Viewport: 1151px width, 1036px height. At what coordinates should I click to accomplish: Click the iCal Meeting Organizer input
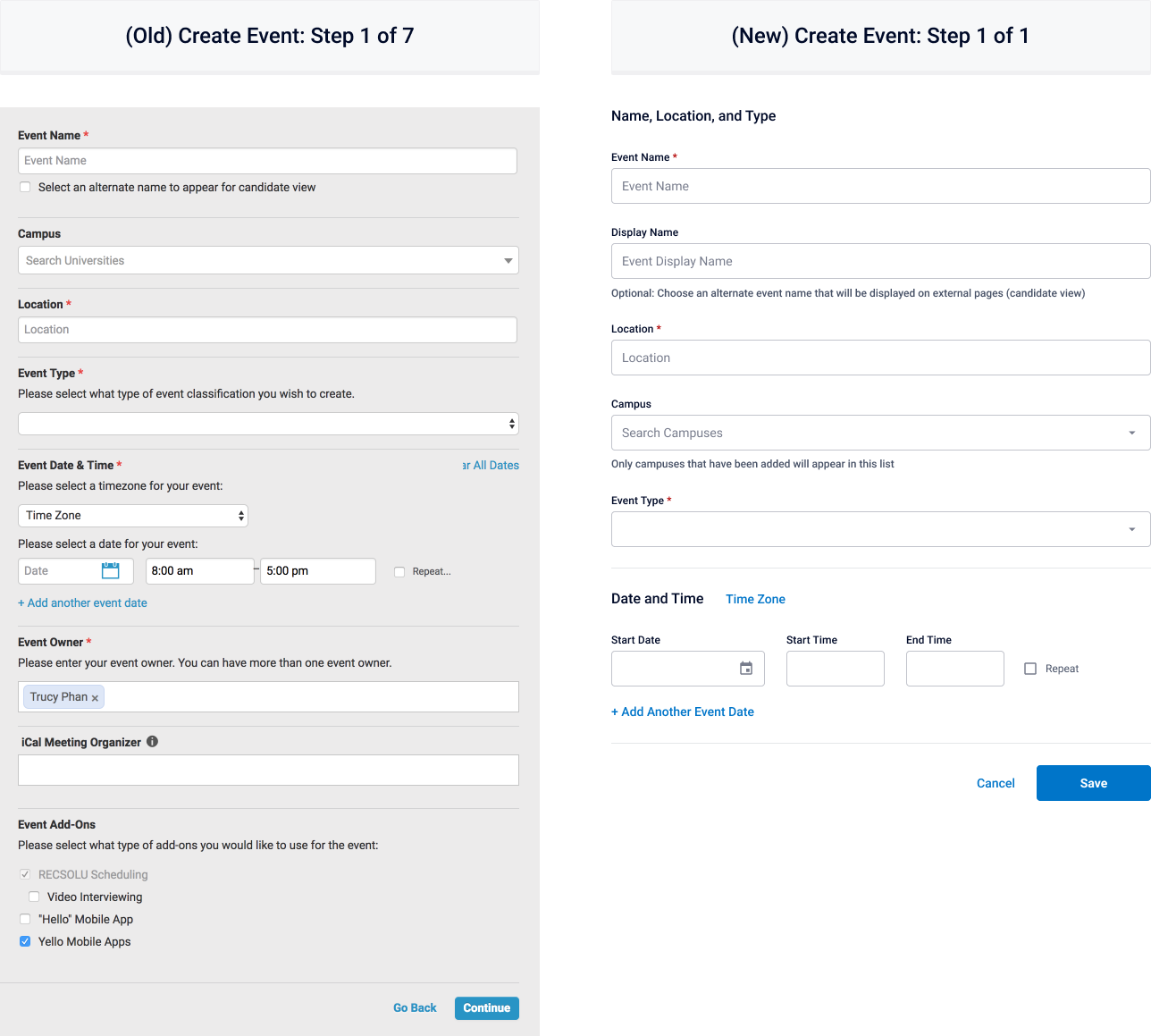(268, 771)
